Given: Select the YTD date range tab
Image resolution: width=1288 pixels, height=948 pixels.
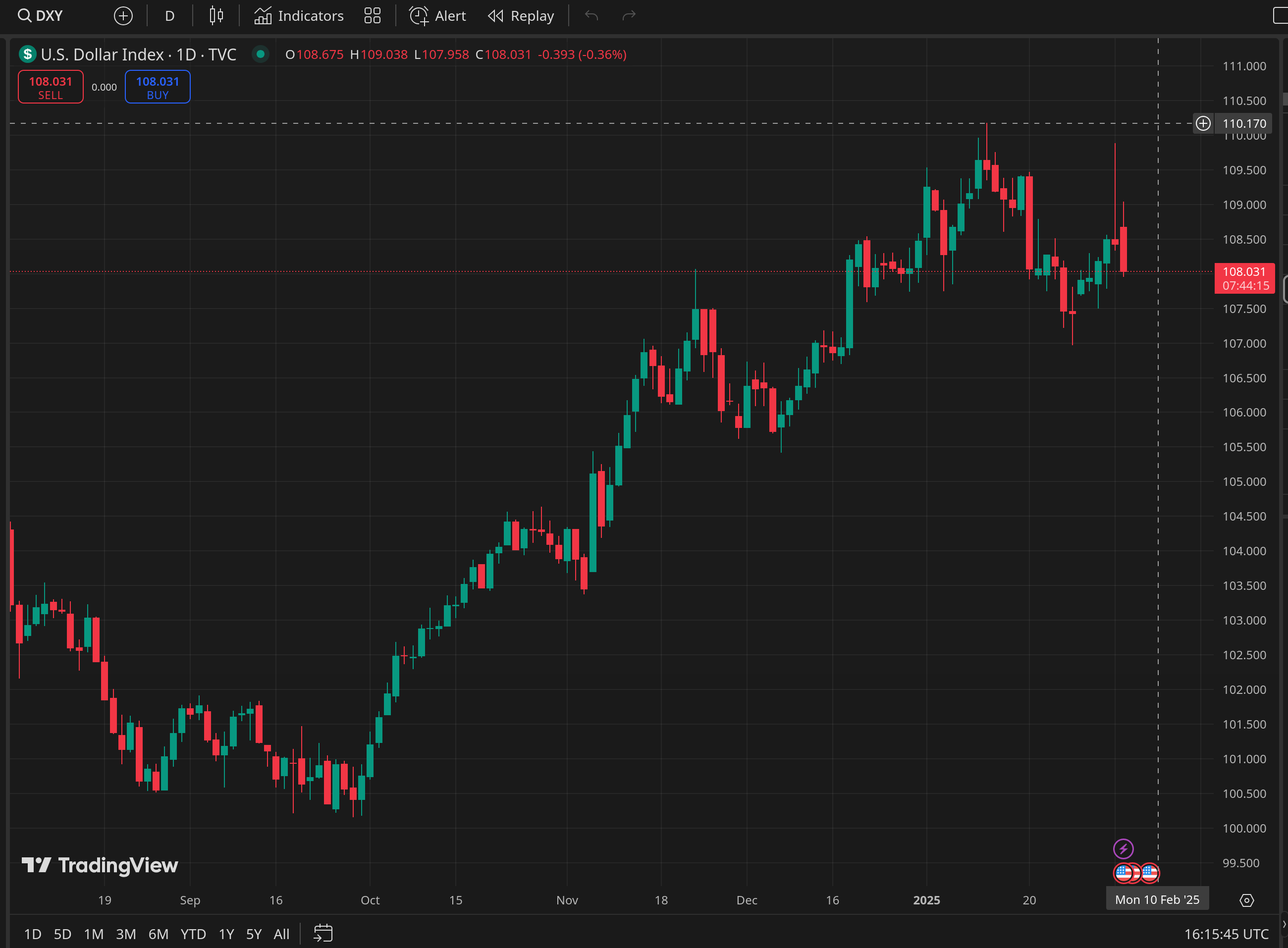Looking at the screenshot, I should 193,934.
